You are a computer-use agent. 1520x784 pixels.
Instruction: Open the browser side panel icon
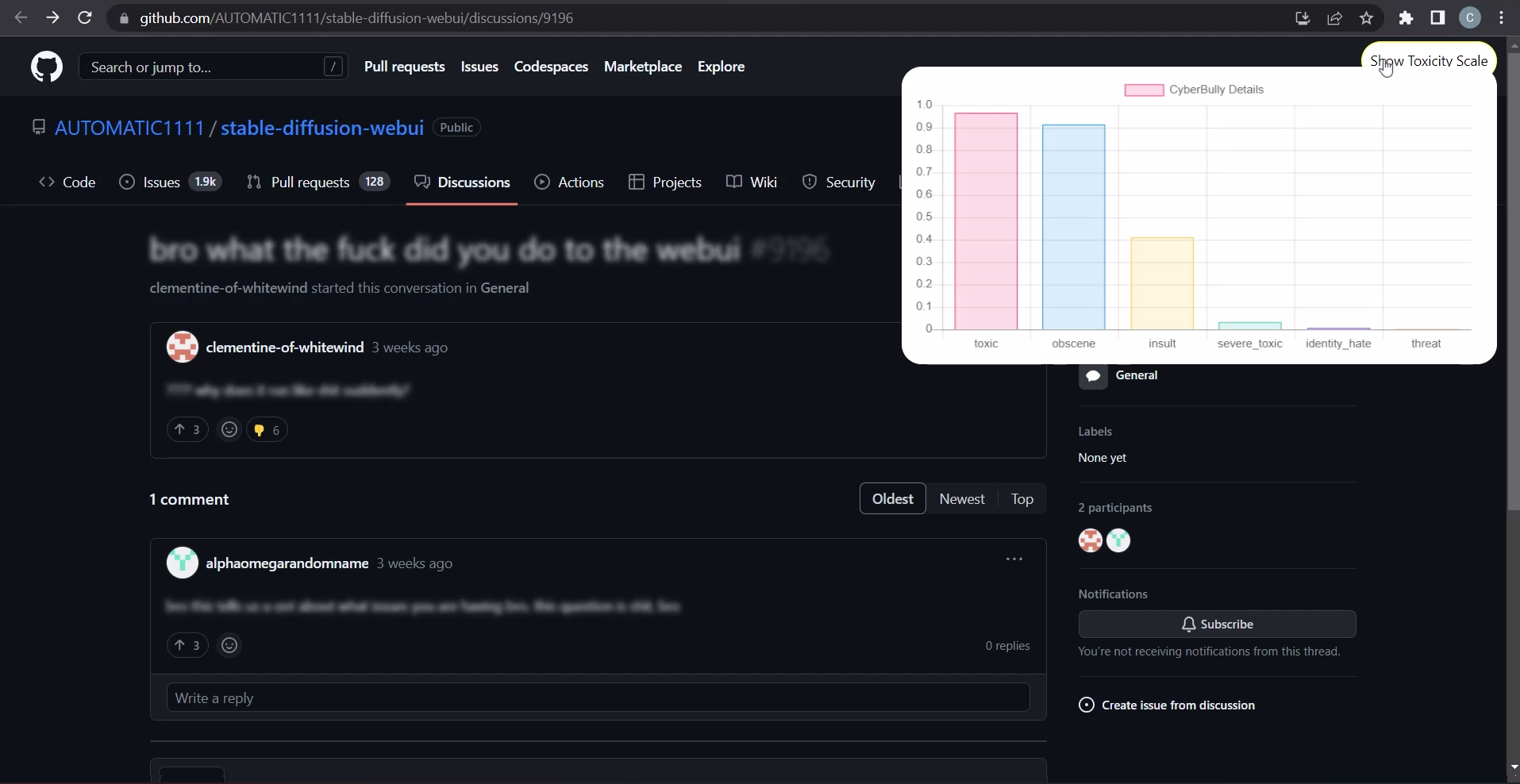pyautogui.click(x=1437, y=17)
